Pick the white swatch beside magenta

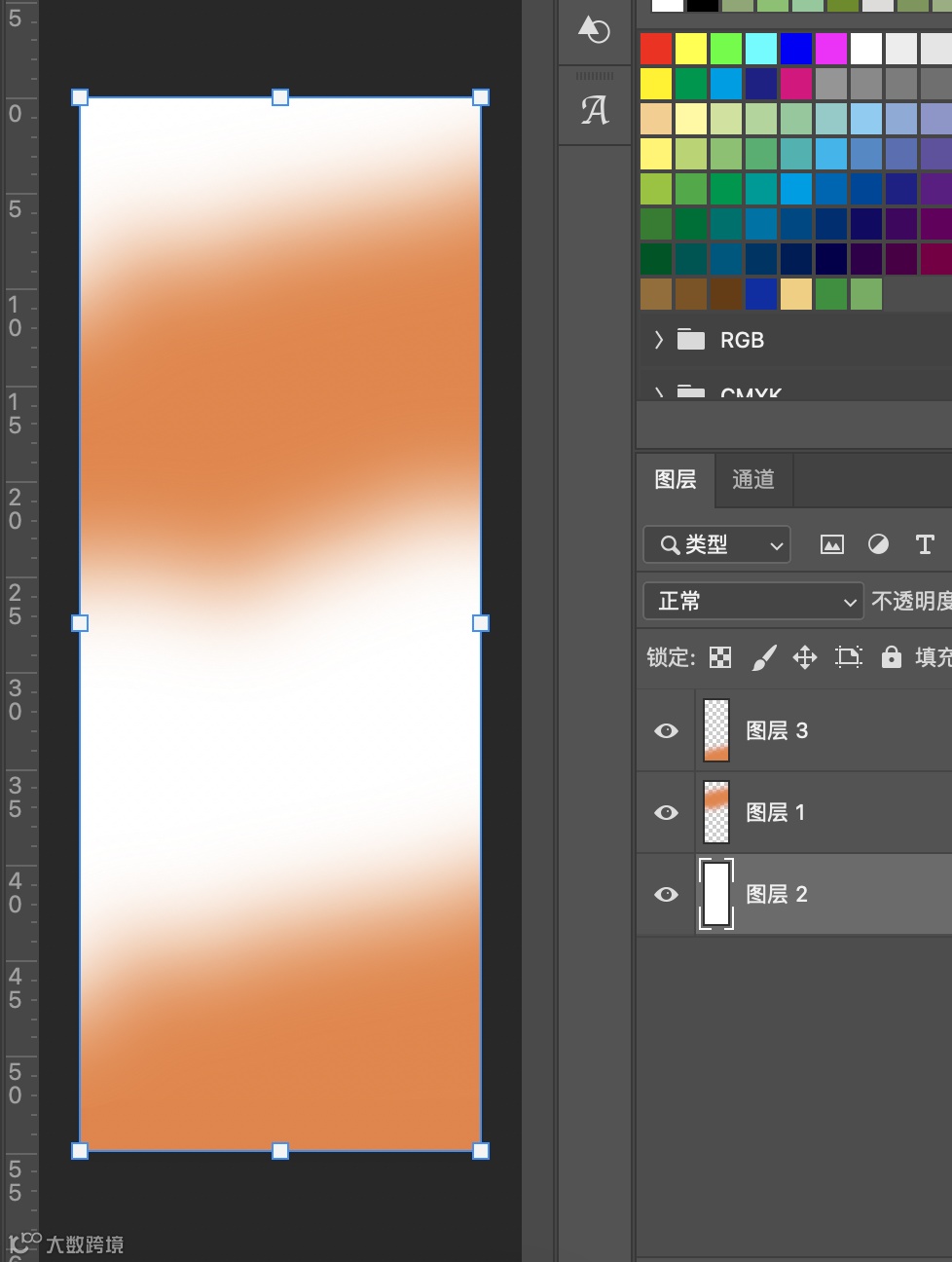tap(866, 49)
